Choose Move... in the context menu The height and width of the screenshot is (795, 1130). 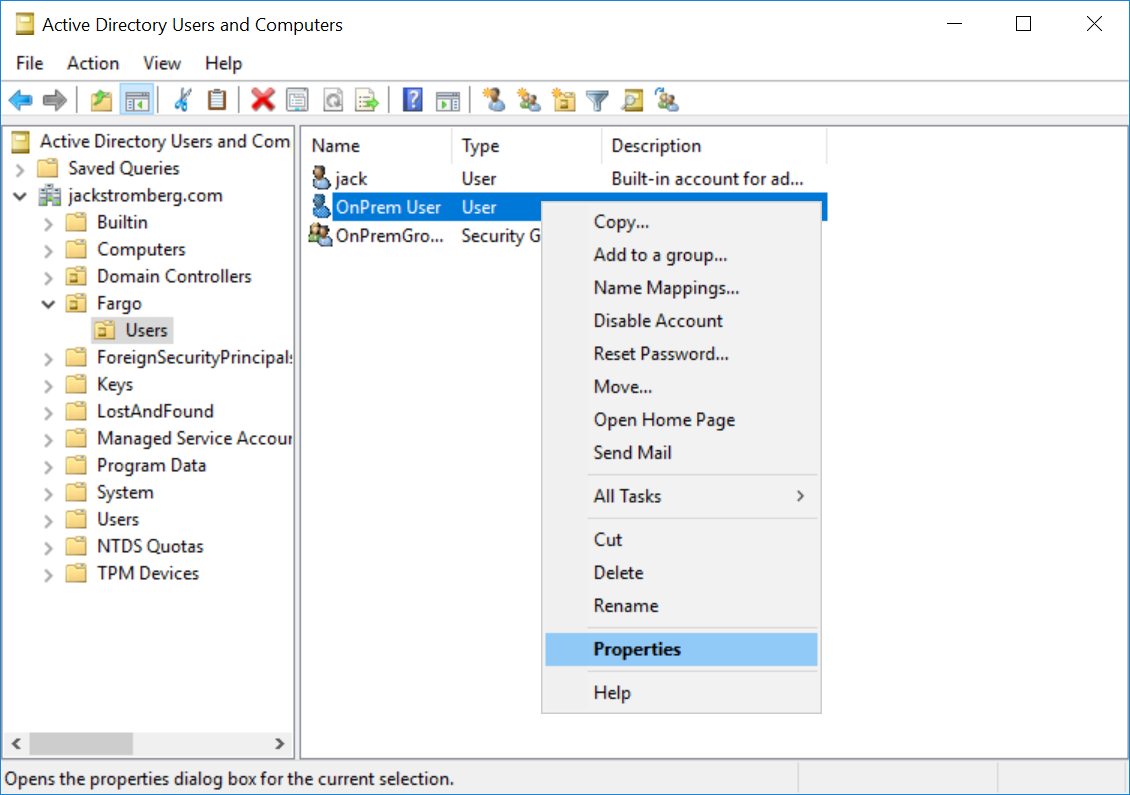click(681, 387)
